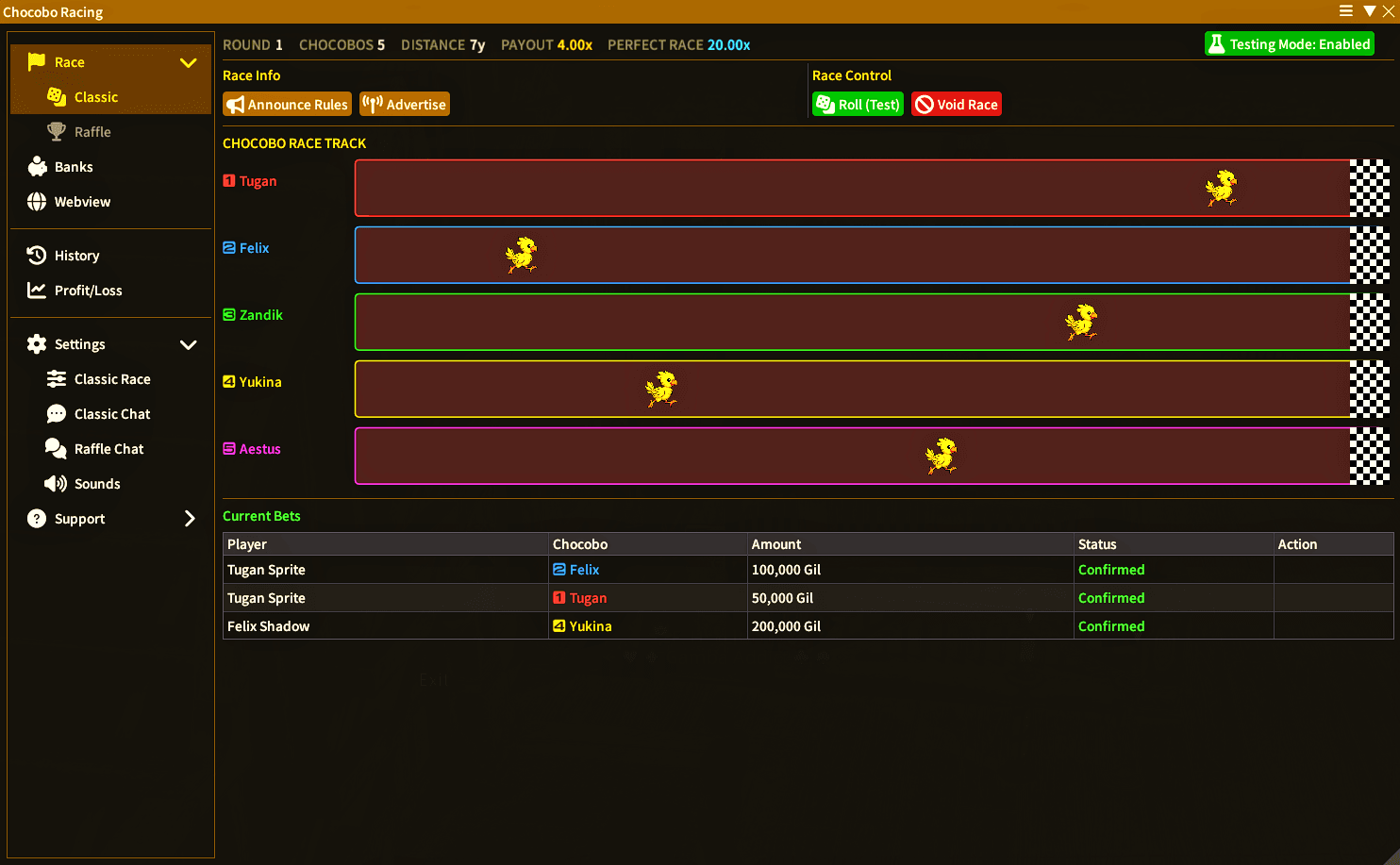Expand the Support section arrow
Image resolution: width=1400 pixels, height=865 pixels.
[190, 519]
